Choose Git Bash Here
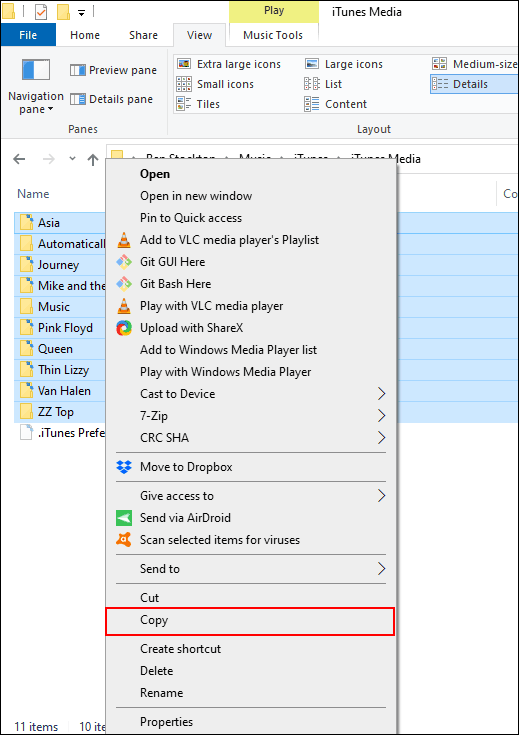The width and height of the screenshot is (519, 735). click(251, 284)
